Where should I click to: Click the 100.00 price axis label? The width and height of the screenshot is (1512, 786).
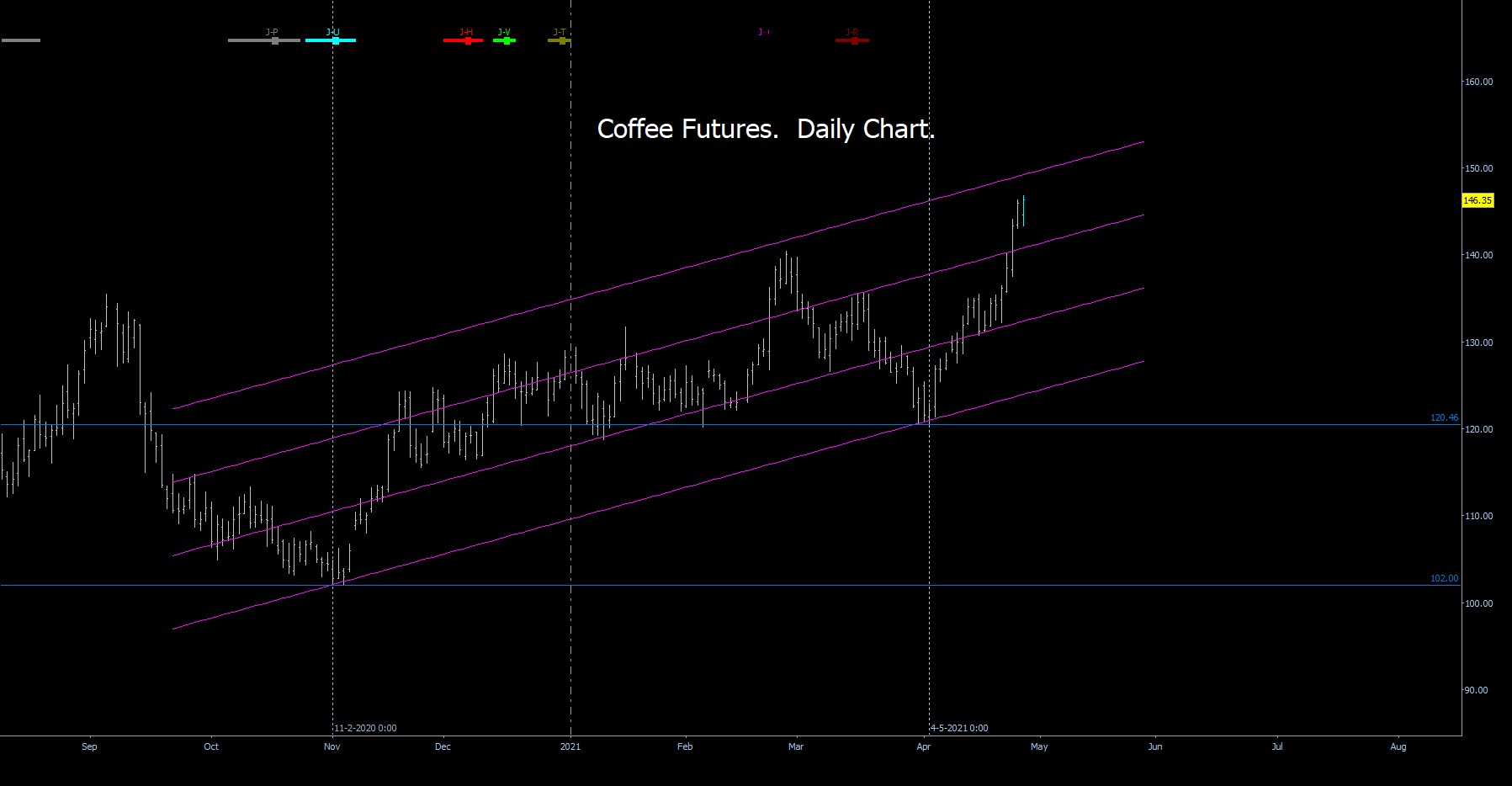pos(1478,603)
